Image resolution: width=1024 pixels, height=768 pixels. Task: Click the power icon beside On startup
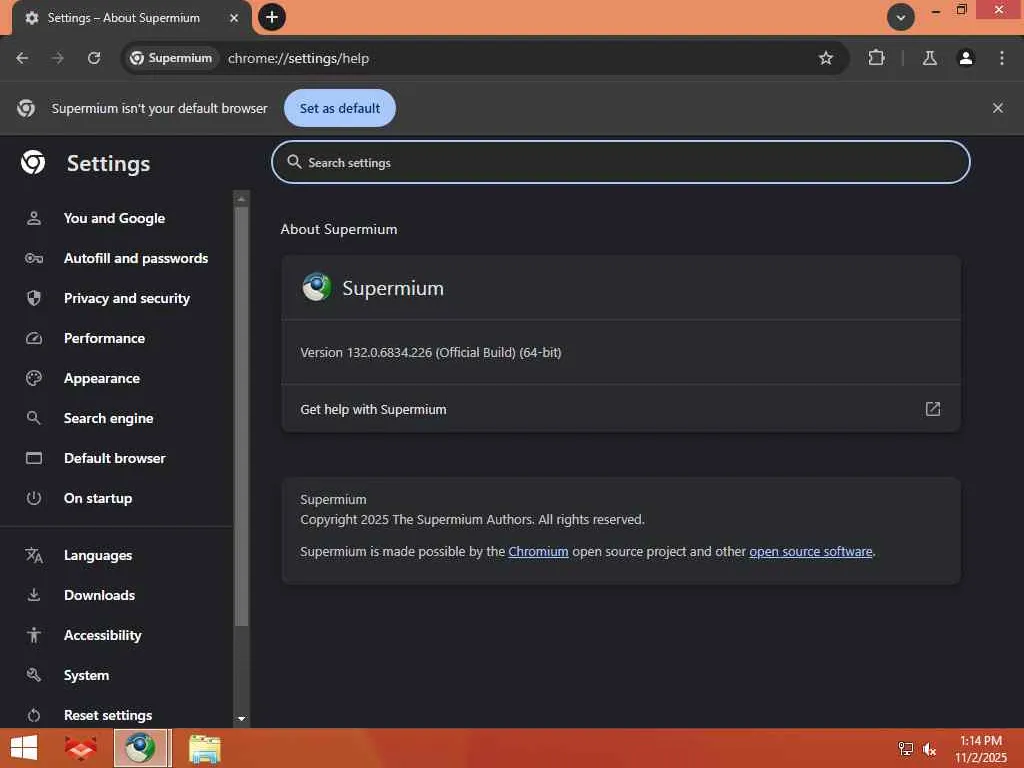(34, 498)
